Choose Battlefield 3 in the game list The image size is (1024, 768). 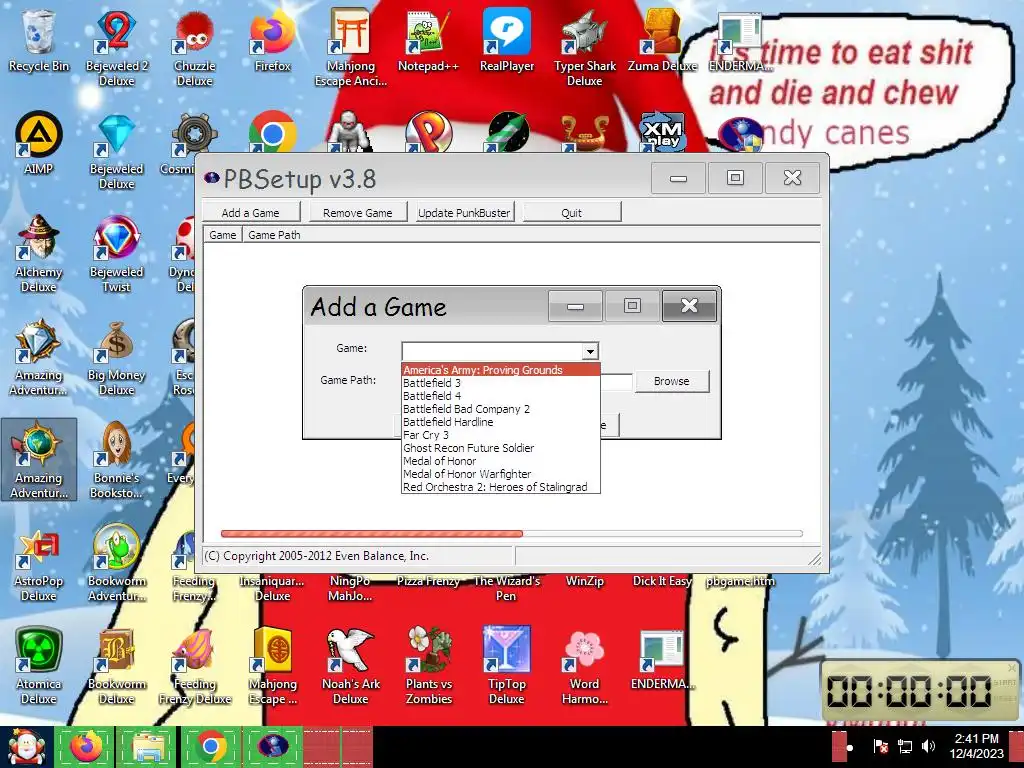coord(501,383)
